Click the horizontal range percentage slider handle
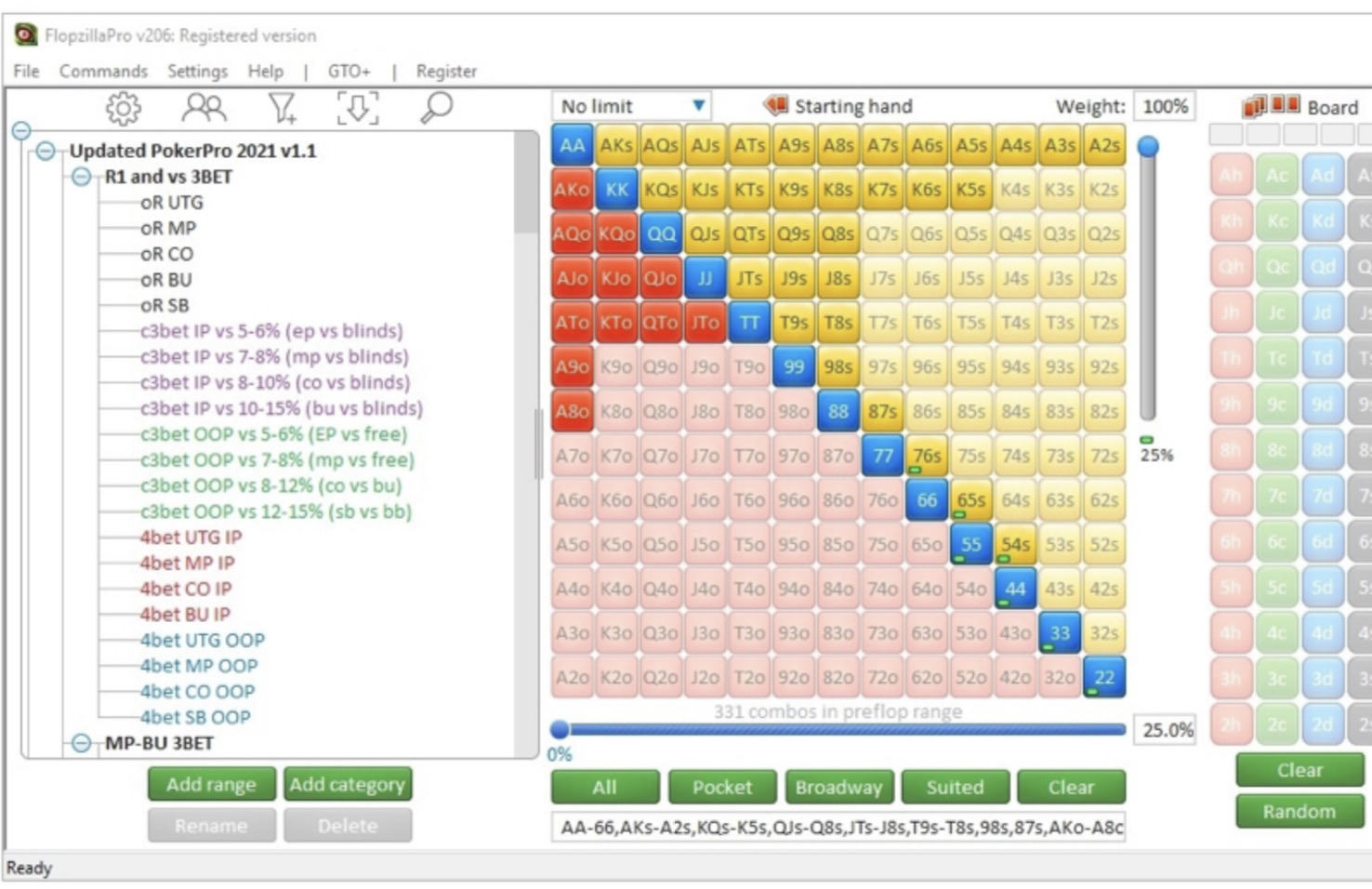1372x889 pixels. click(560, 729)
